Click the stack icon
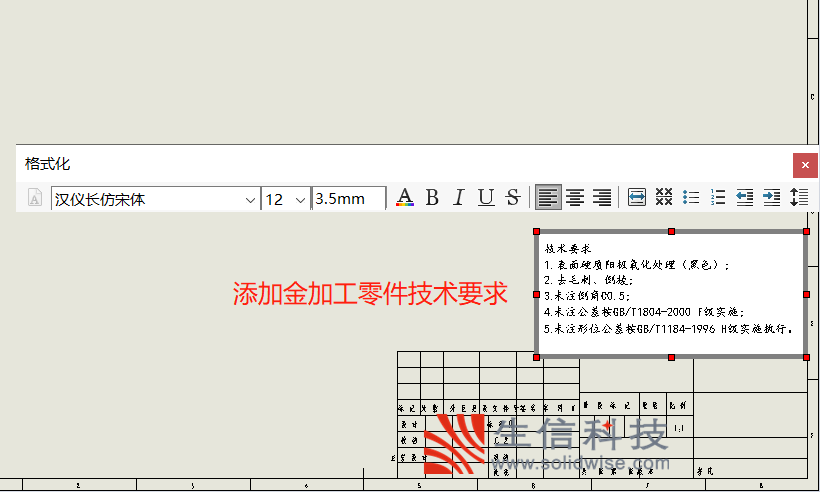 click(x=664, y=197)
